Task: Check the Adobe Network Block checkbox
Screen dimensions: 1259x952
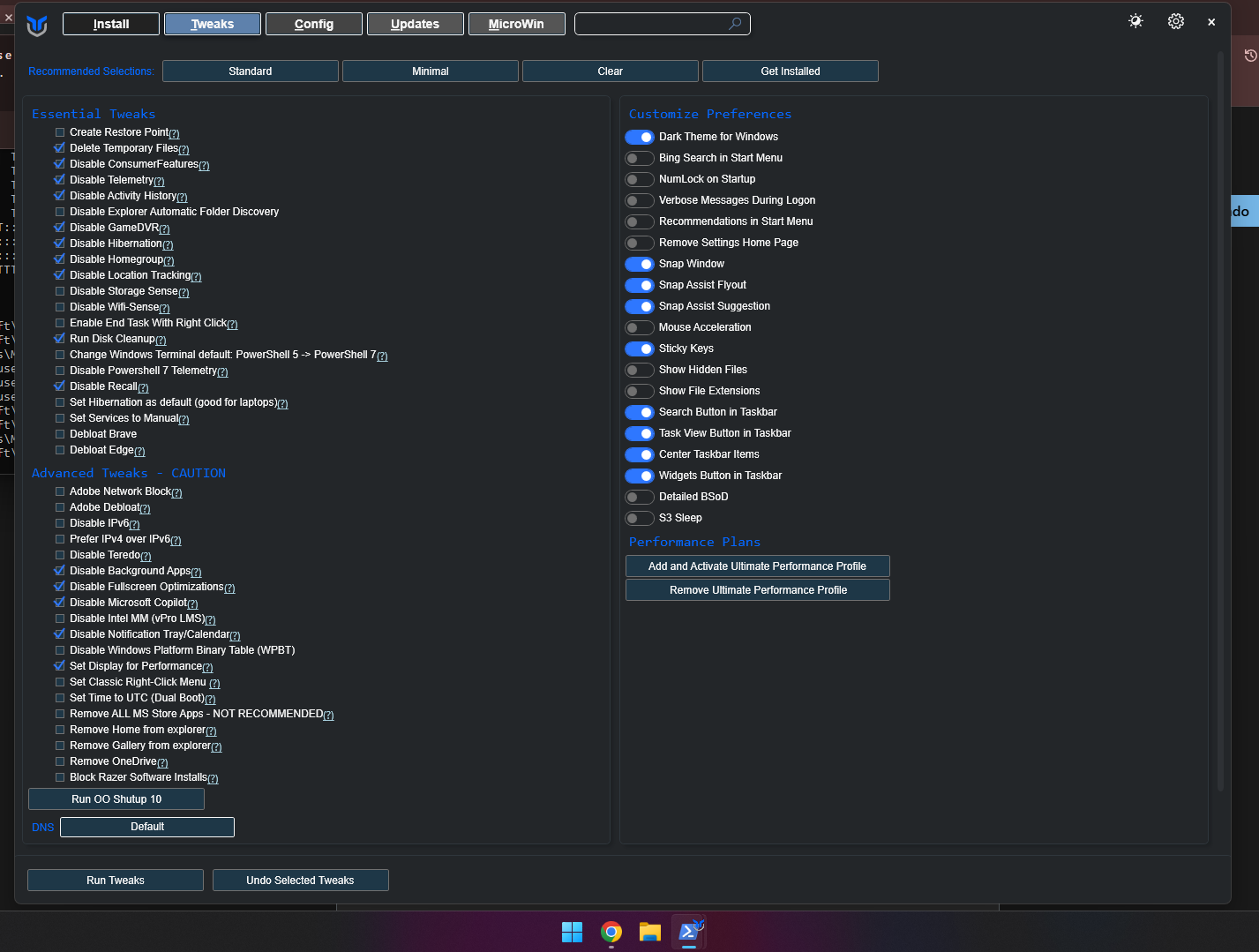Action: [x=60, y=491]
